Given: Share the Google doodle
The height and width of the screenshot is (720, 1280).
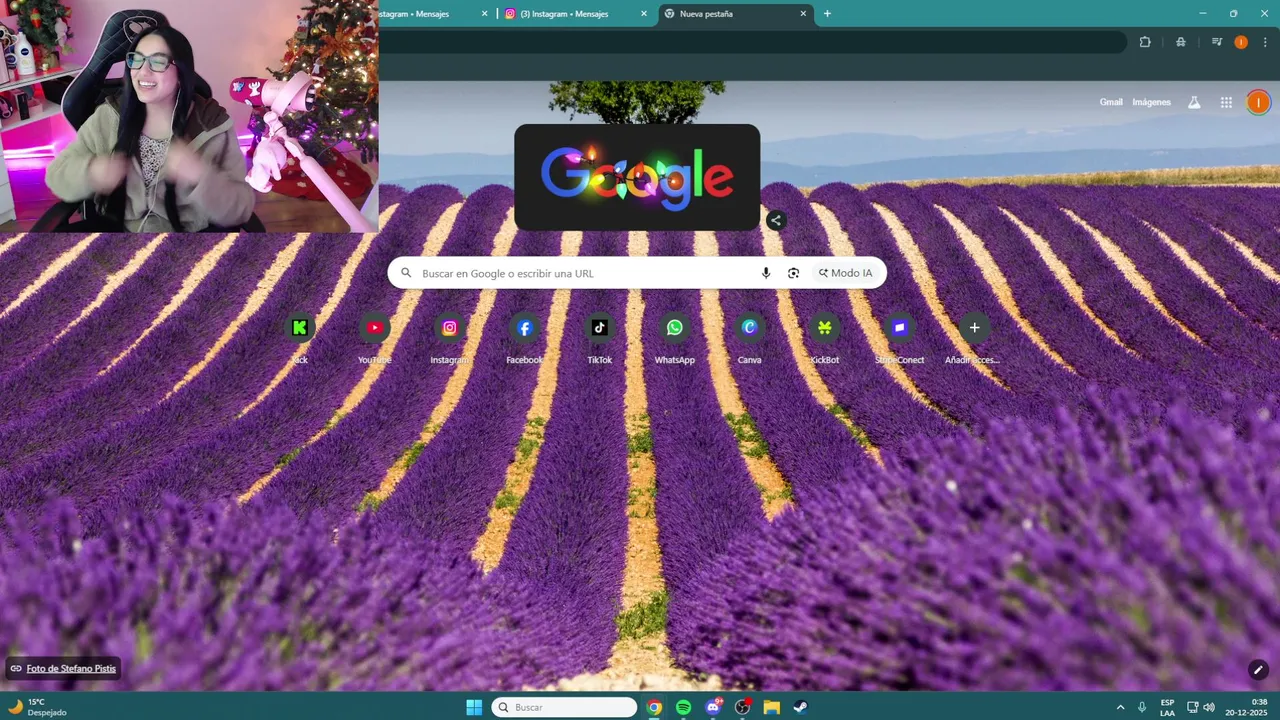Looking at the screenshot, I should [776, 221].
